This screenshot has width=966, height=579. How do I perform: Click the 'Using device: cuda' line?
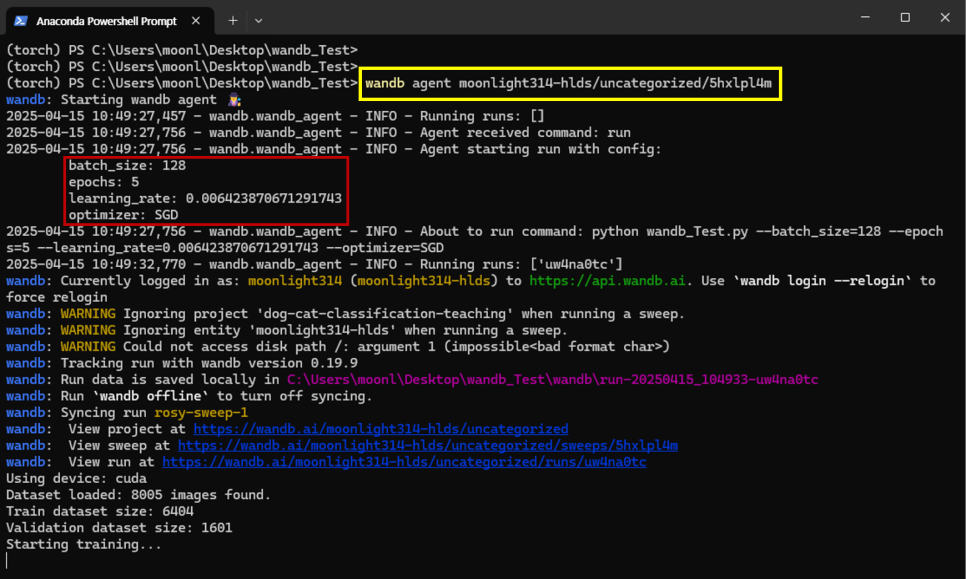[x=76, y=479]
